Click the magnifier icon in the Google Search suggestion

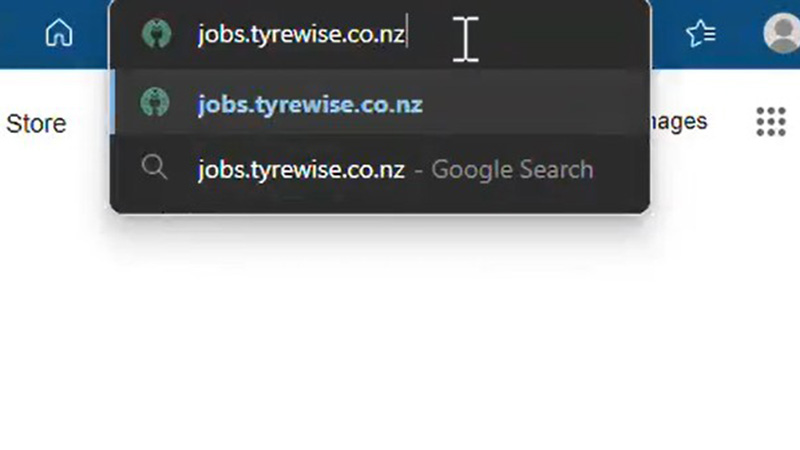tap(154, 167)
